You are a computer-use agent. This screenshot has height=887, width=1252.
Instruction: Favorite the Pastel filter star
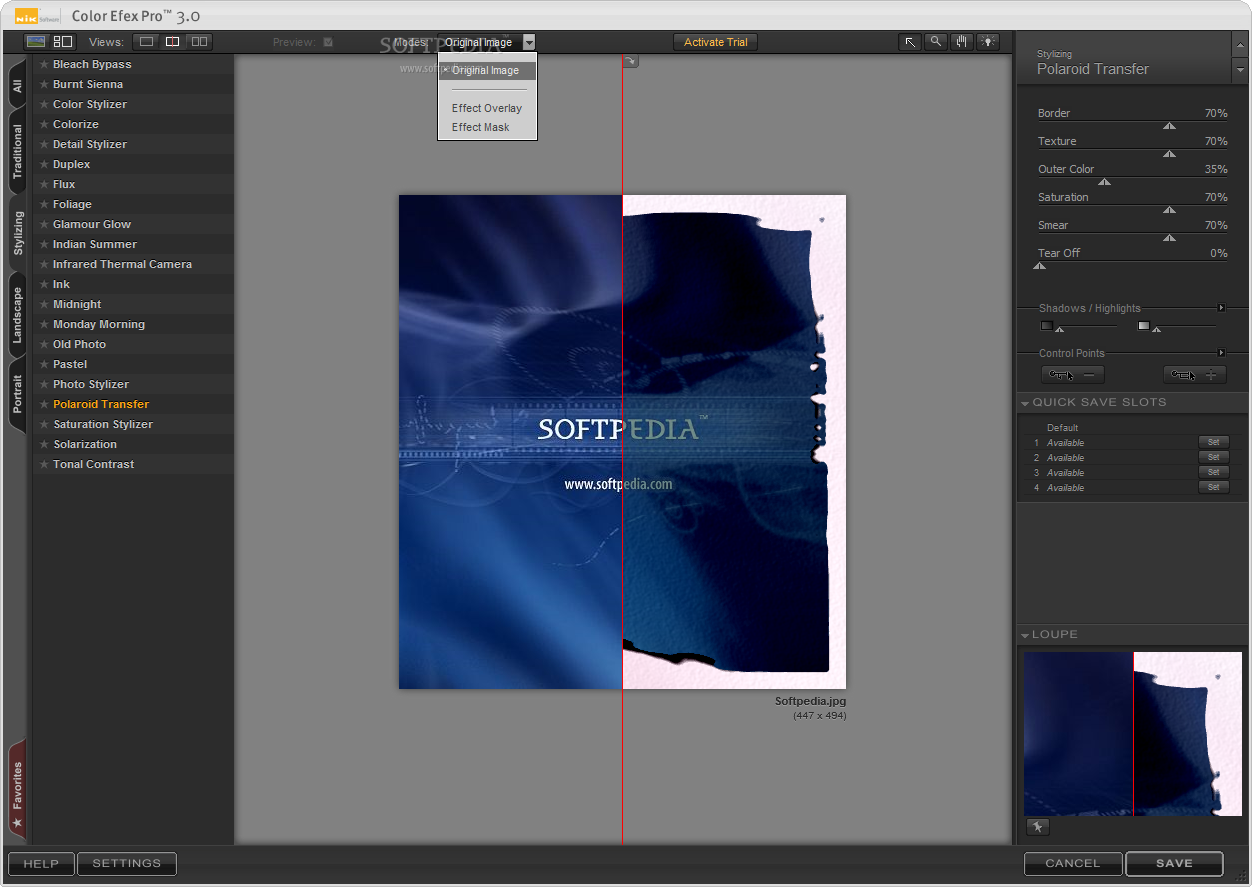(x=44, y=364)
